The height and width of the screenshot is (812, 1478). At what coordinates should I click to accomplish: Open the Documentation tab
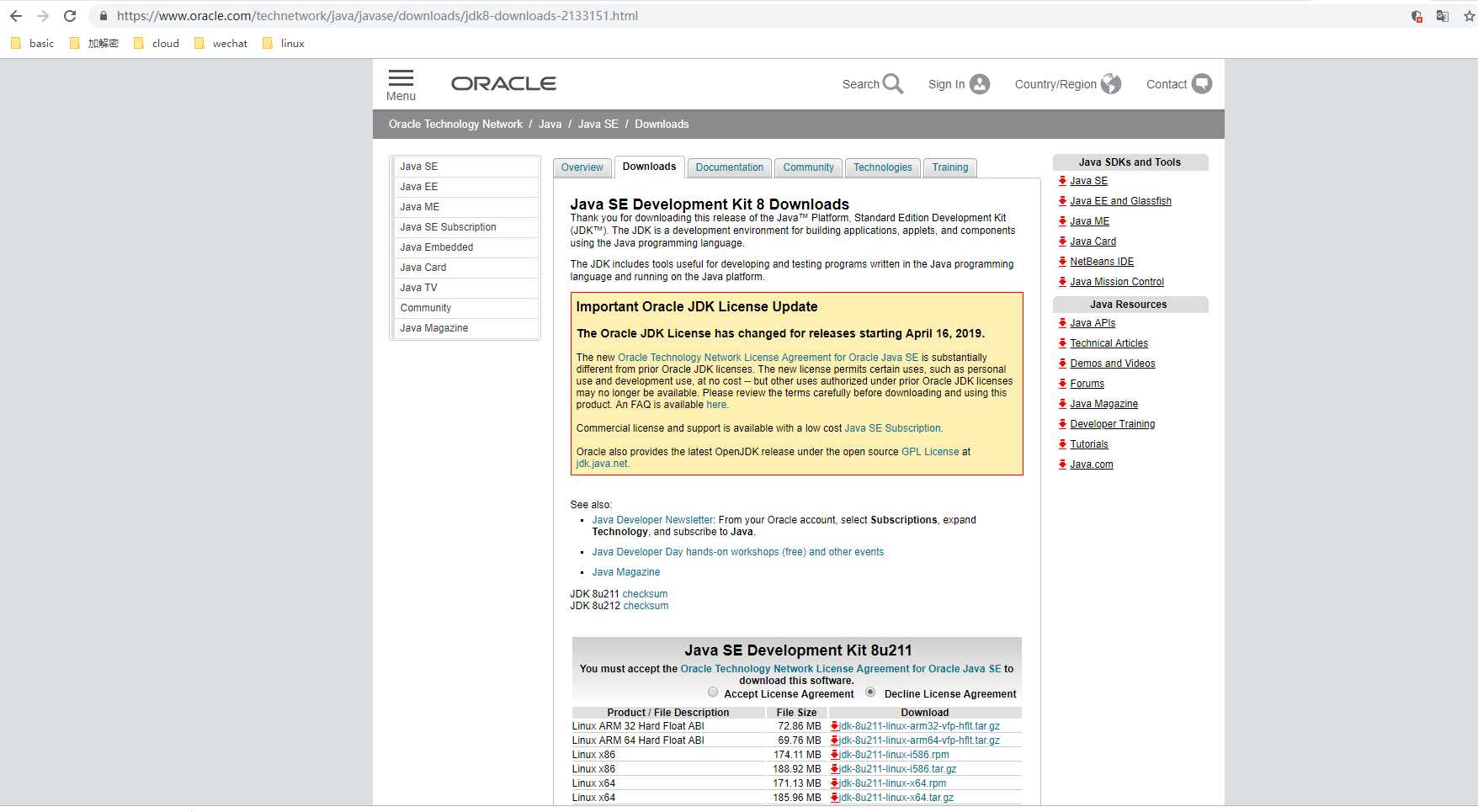[730, 167]
